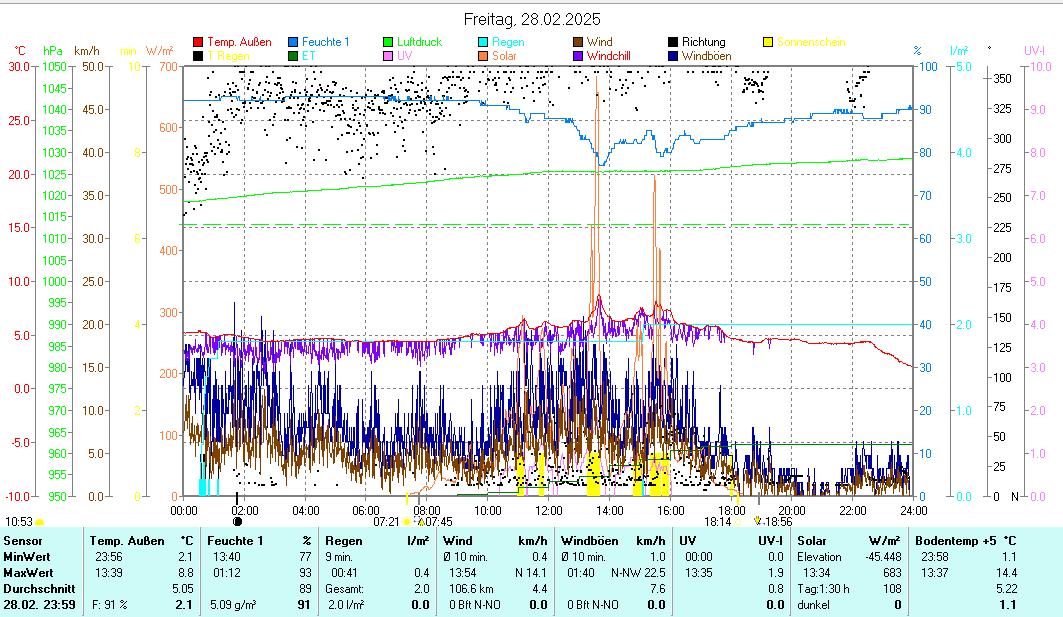Click the sunset triangle marker before 18:56
Viewport: 1063px width, 617px height.
(757, 521)
